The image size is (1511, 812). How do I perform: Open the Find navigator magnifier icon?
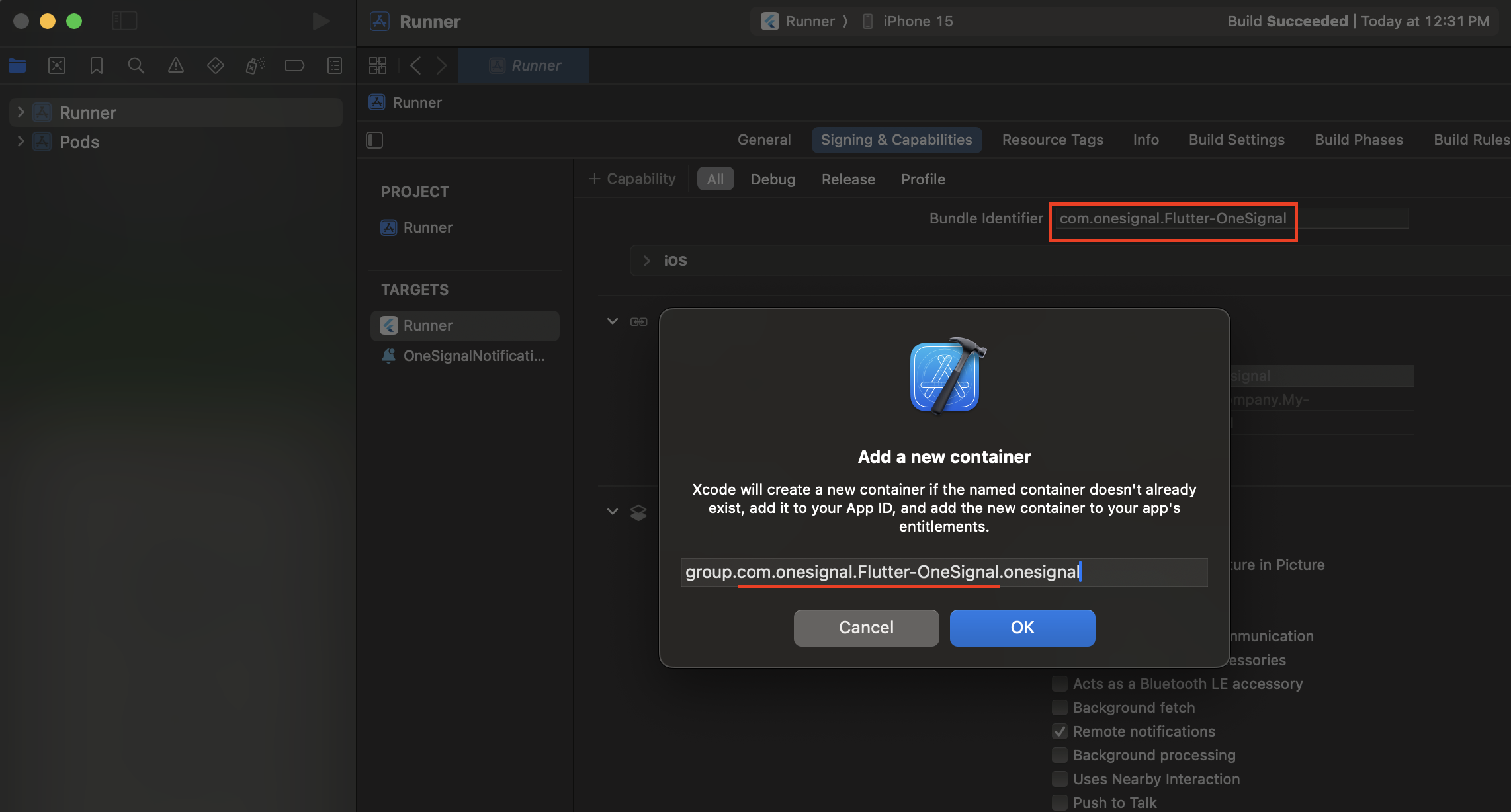pyautogui.click(x=136, y=65)
